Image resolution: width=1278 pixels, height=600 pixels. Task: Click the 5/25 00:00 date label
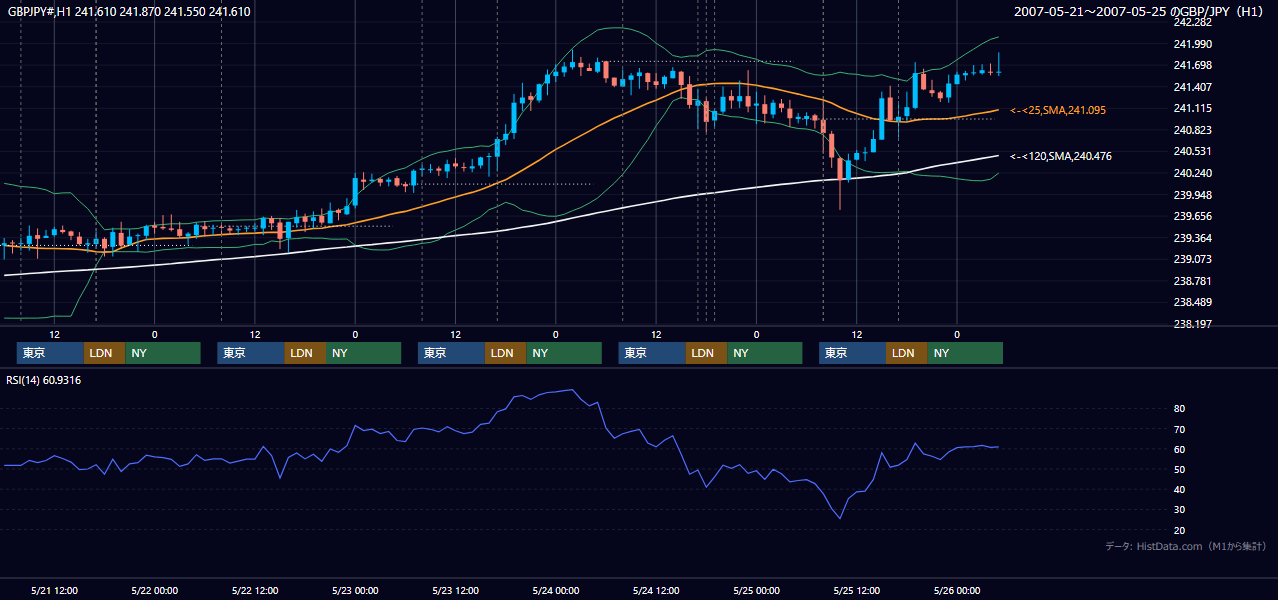(x=756, y=591)
